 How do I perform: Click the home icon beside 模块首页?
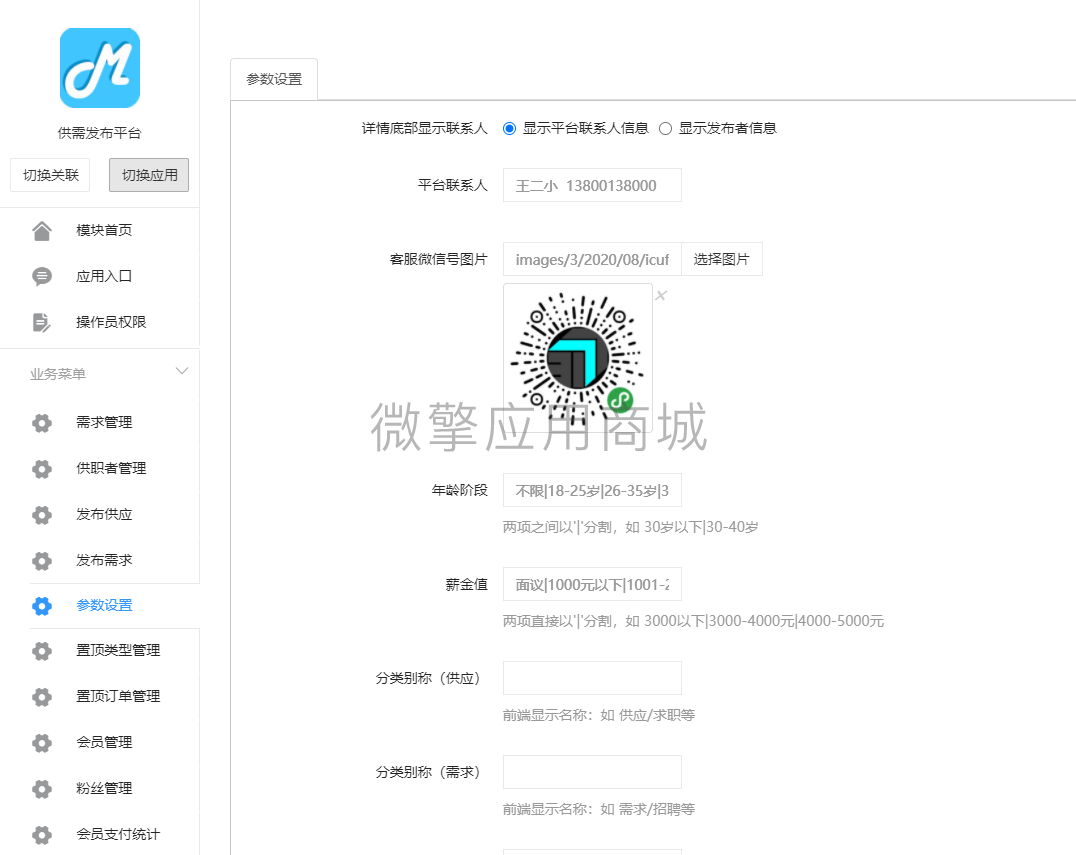(x=42, y=231)
